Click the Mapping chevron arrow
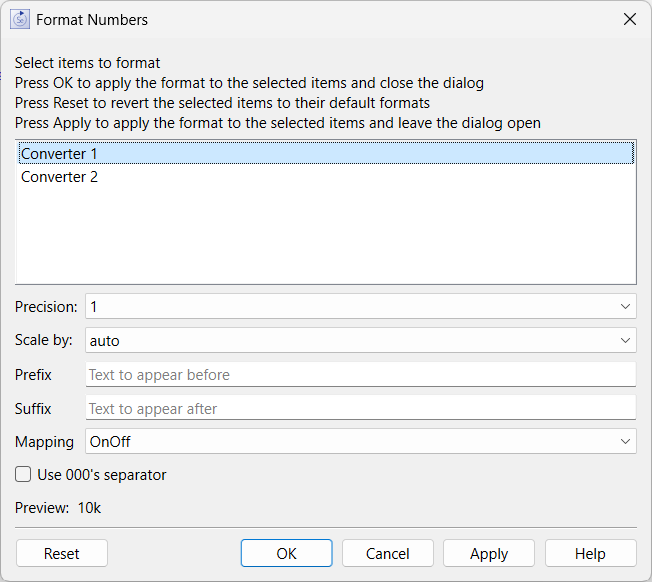 [x=625, y=441]
